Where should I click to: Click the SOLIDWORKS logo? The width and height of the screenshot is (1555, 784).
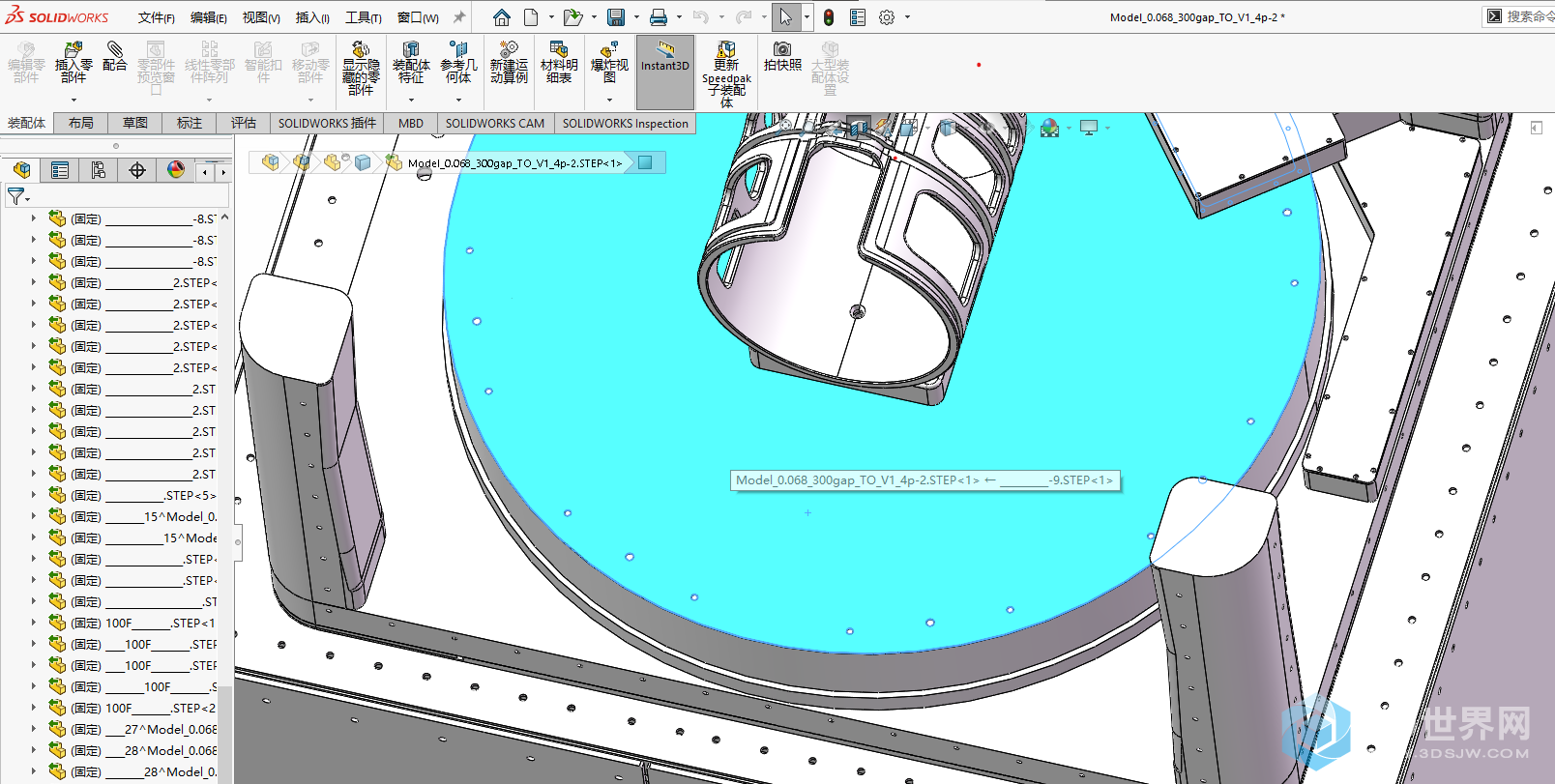point(57,16)
